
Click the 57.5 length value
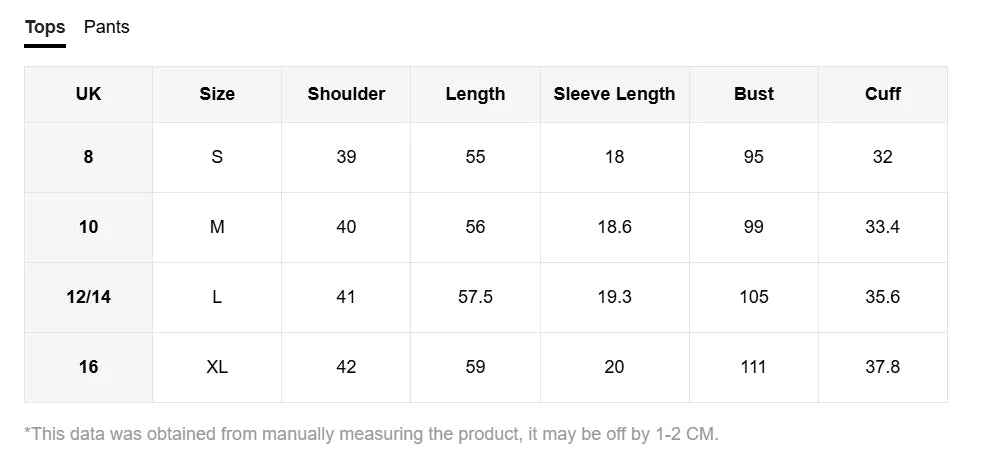pos(475,297)
